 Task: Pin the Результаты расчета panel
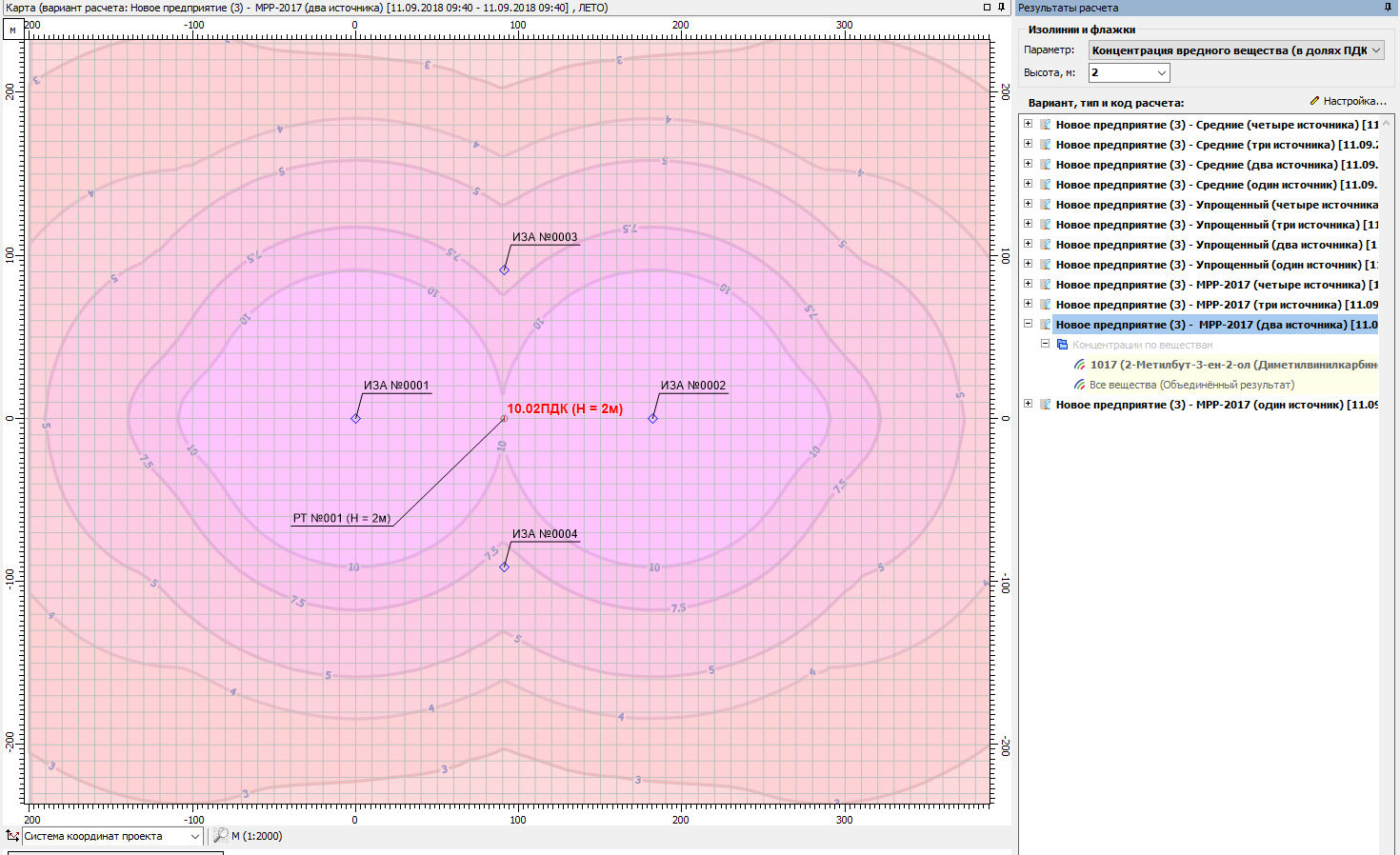pos(1388,8)
